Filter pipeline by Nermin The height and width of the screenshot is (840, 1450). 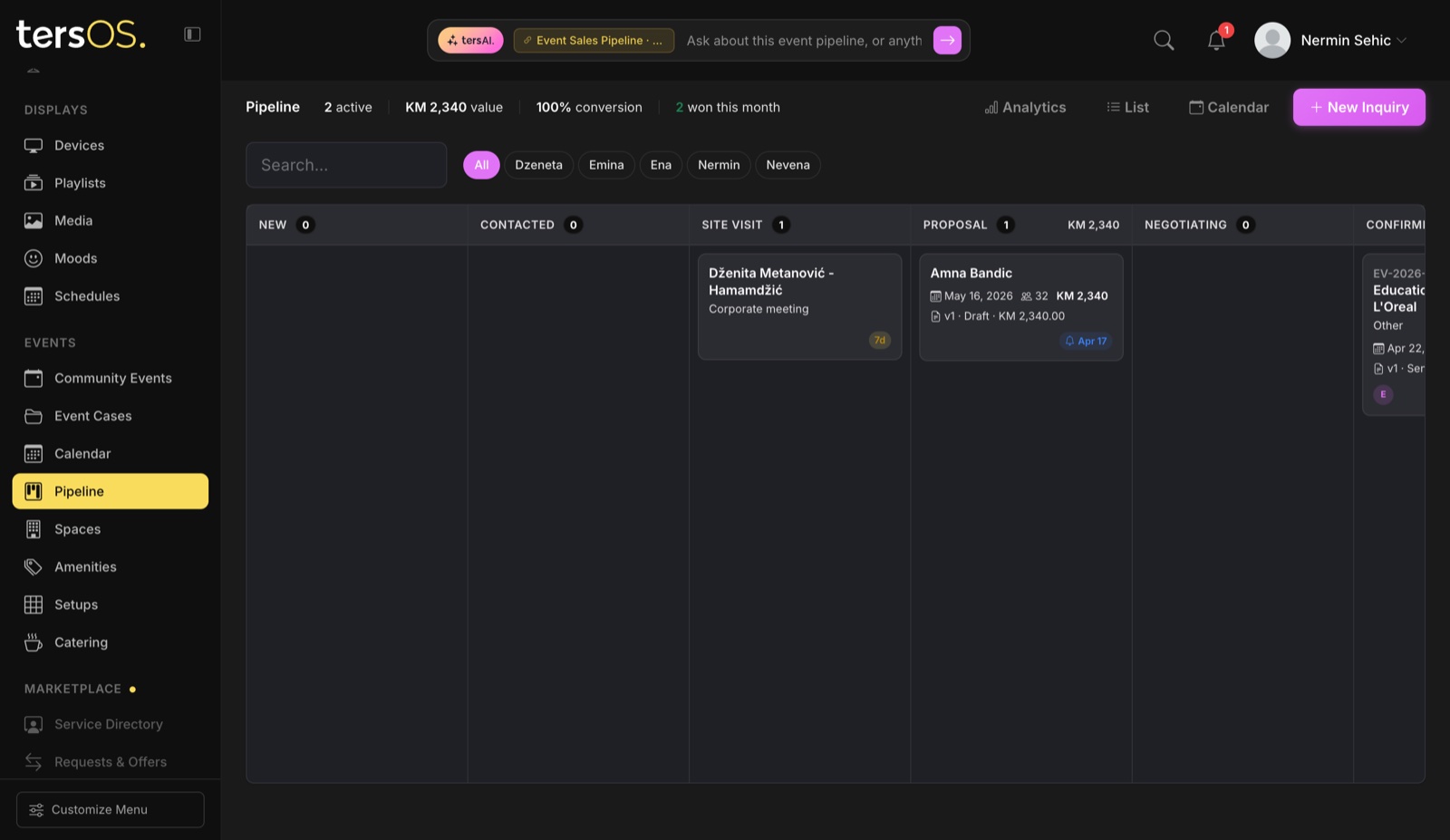[x=718, y=165]
